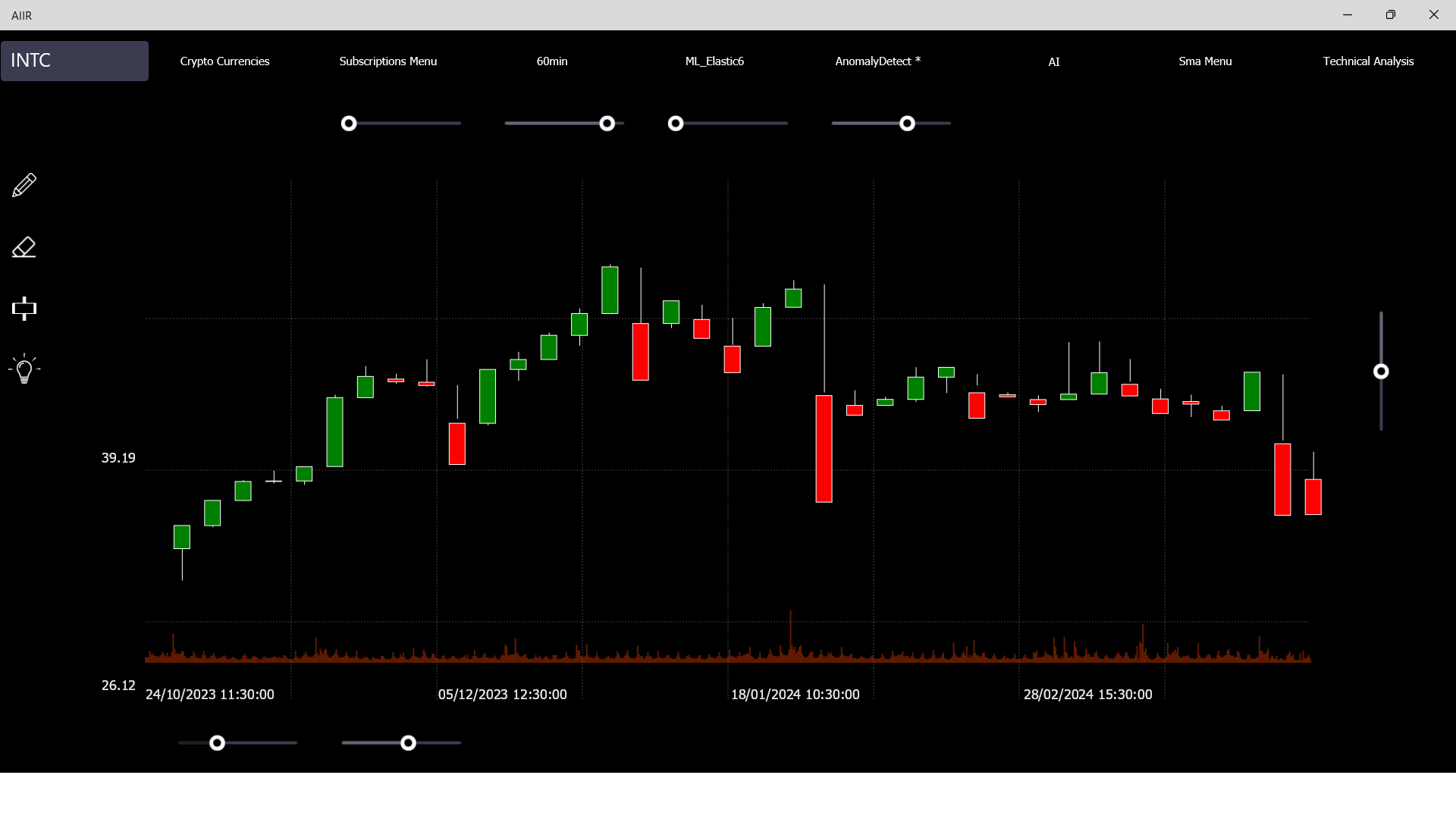Click the vertical slider handle at right
The width and height of the screenshot is (1456, 819).
click(x=1381, y=372)
